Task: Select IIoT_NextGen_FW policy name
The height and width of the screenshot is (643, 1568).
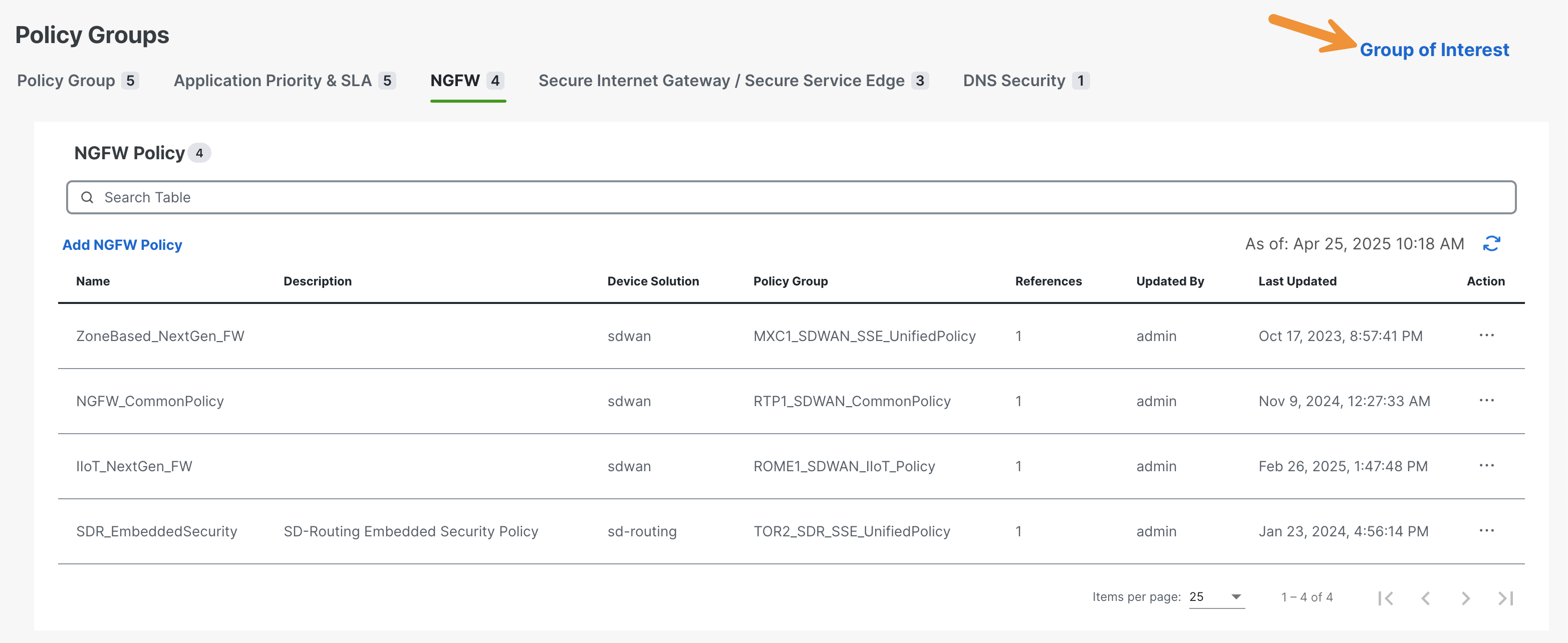Action: [134, 466]
